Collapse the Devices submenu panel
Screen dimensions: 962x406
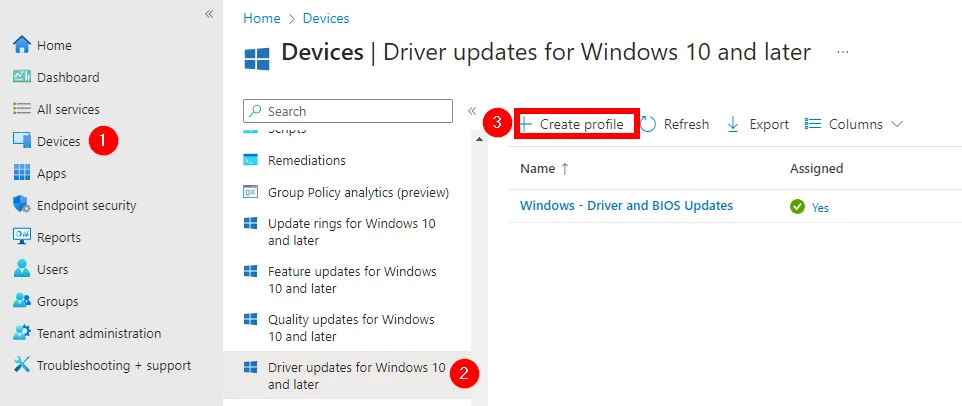pyautogui.click(x=472, y=111)
